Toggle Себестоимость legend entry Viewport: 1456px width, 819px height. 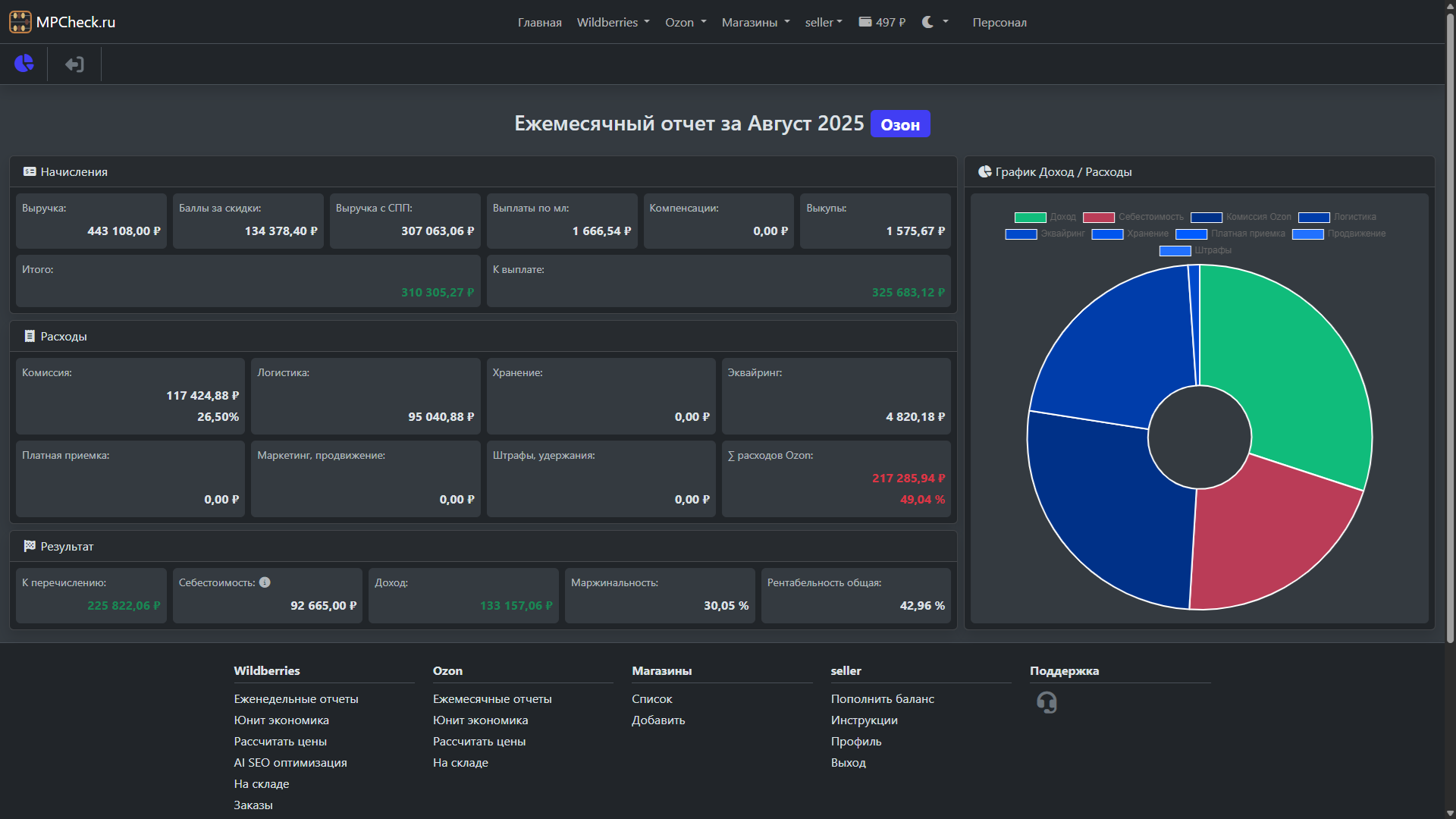1133,217
